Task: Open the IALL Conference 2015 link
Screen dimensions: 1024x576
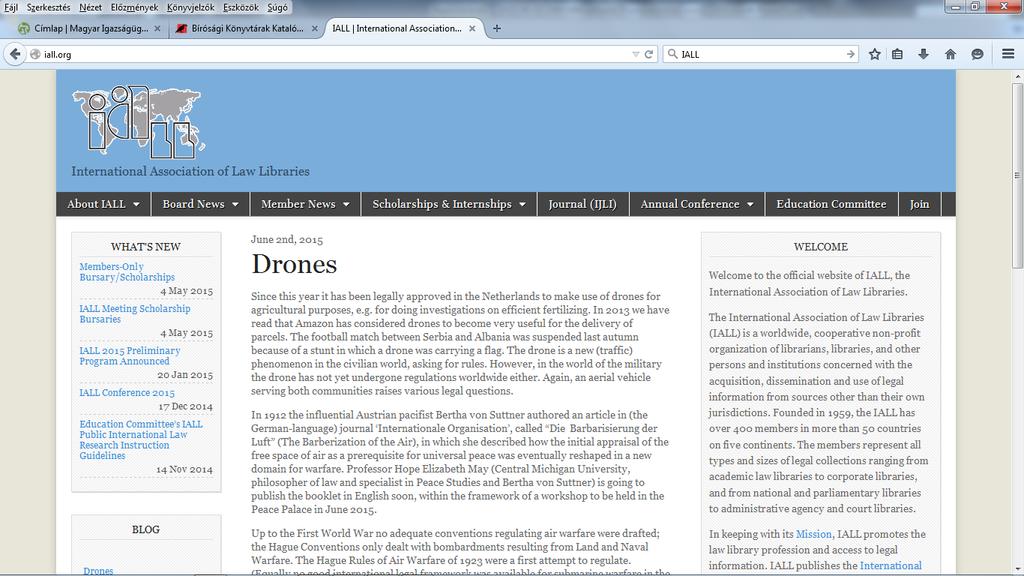Action: click(x=127, y=392)
